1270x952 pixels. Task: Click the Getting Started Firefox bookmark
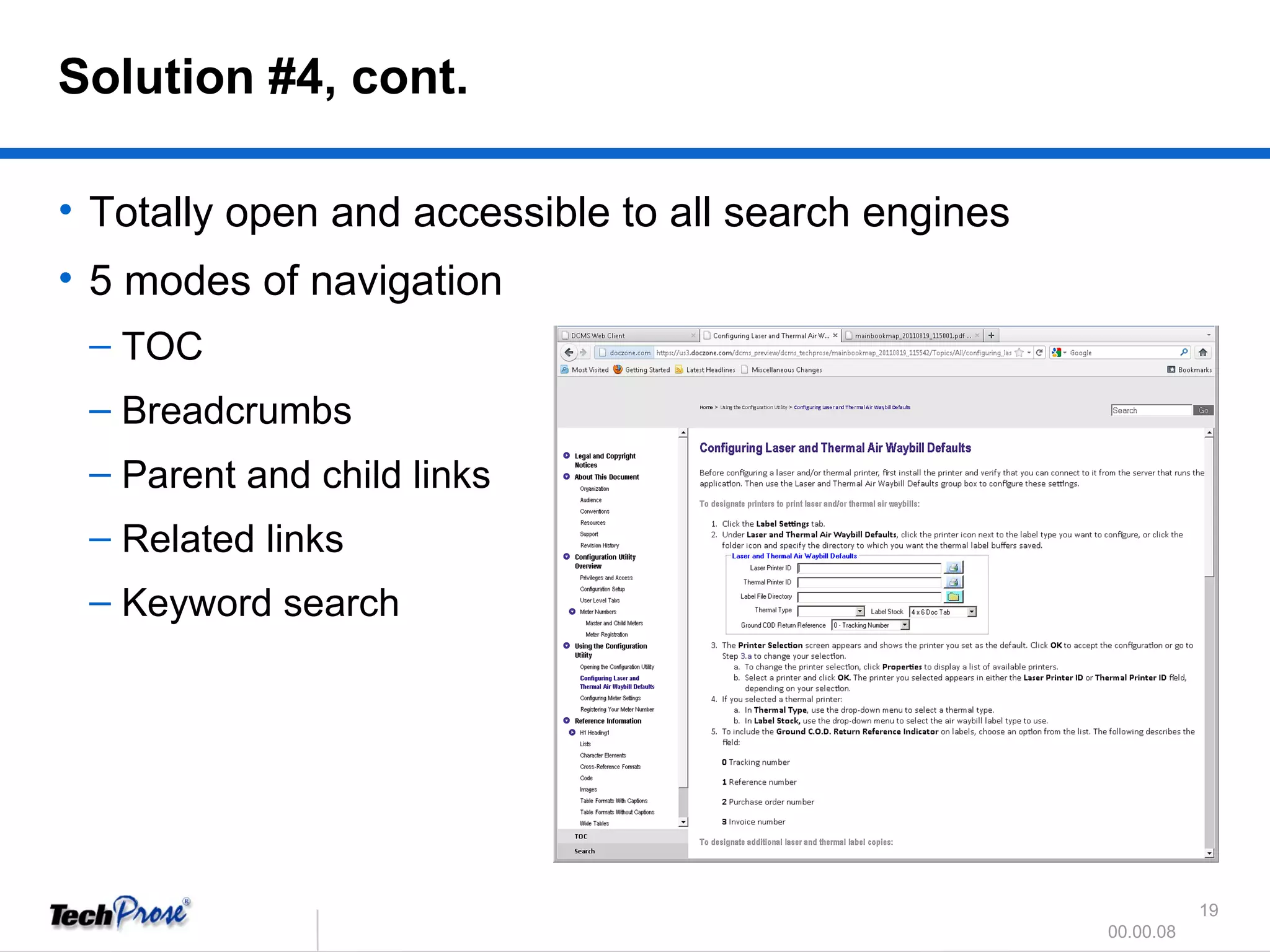642,370
